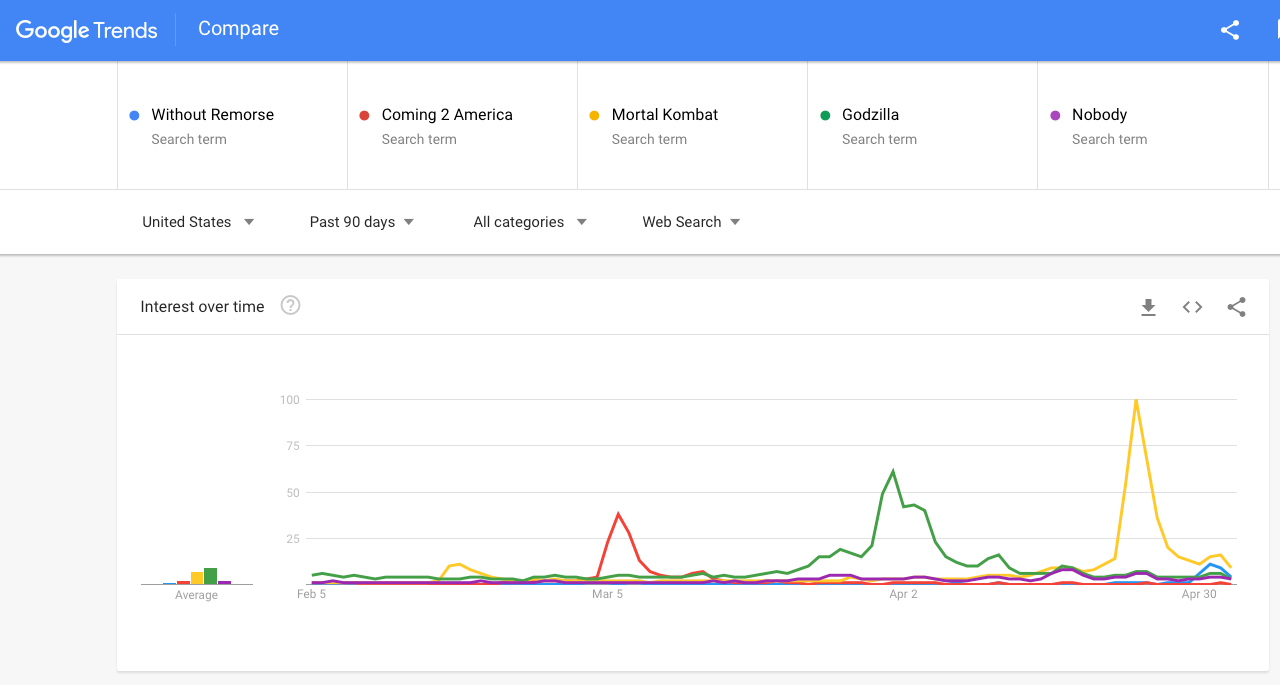Click the 25 value on the y-axis
The height and width of the screenshot is (685, 1280).
[x=293, y=539]
